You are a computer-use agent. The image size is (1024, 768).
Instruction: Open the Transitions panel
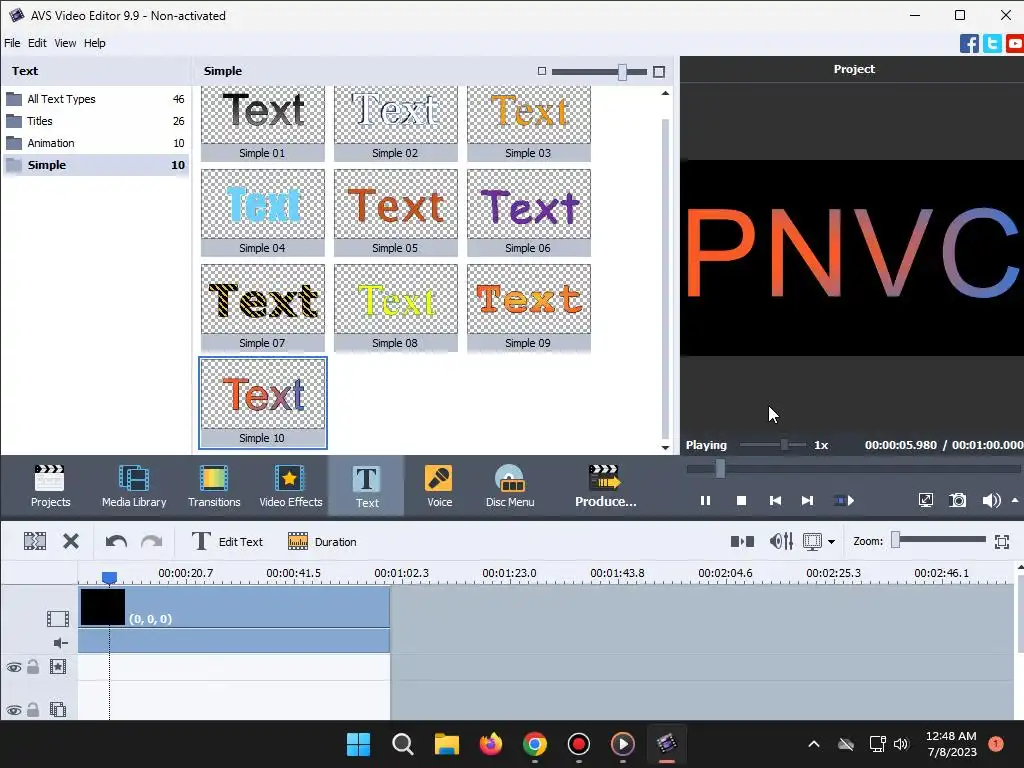214,486
